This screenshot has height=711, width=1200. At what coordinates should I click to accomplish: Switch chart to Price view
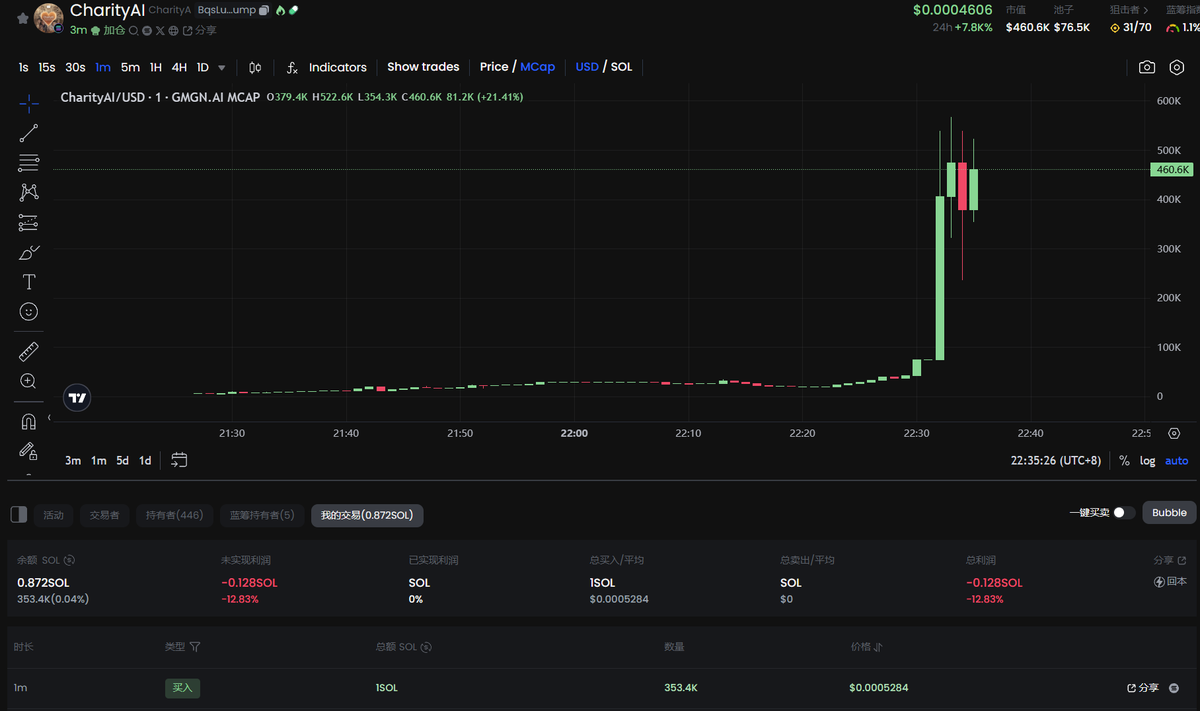(494, 67)
